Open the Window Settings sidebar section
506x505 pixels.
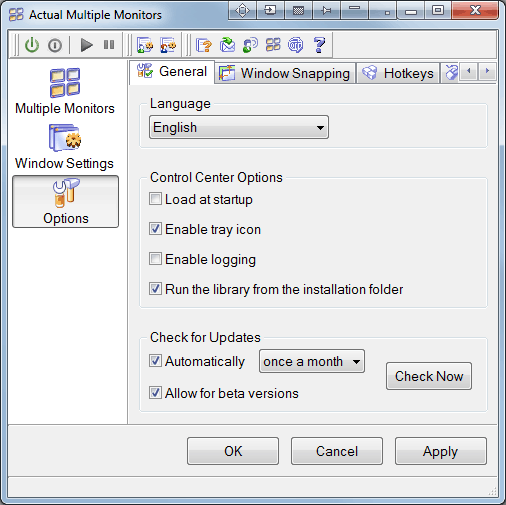pyautogui.click(x=65, y=147)
